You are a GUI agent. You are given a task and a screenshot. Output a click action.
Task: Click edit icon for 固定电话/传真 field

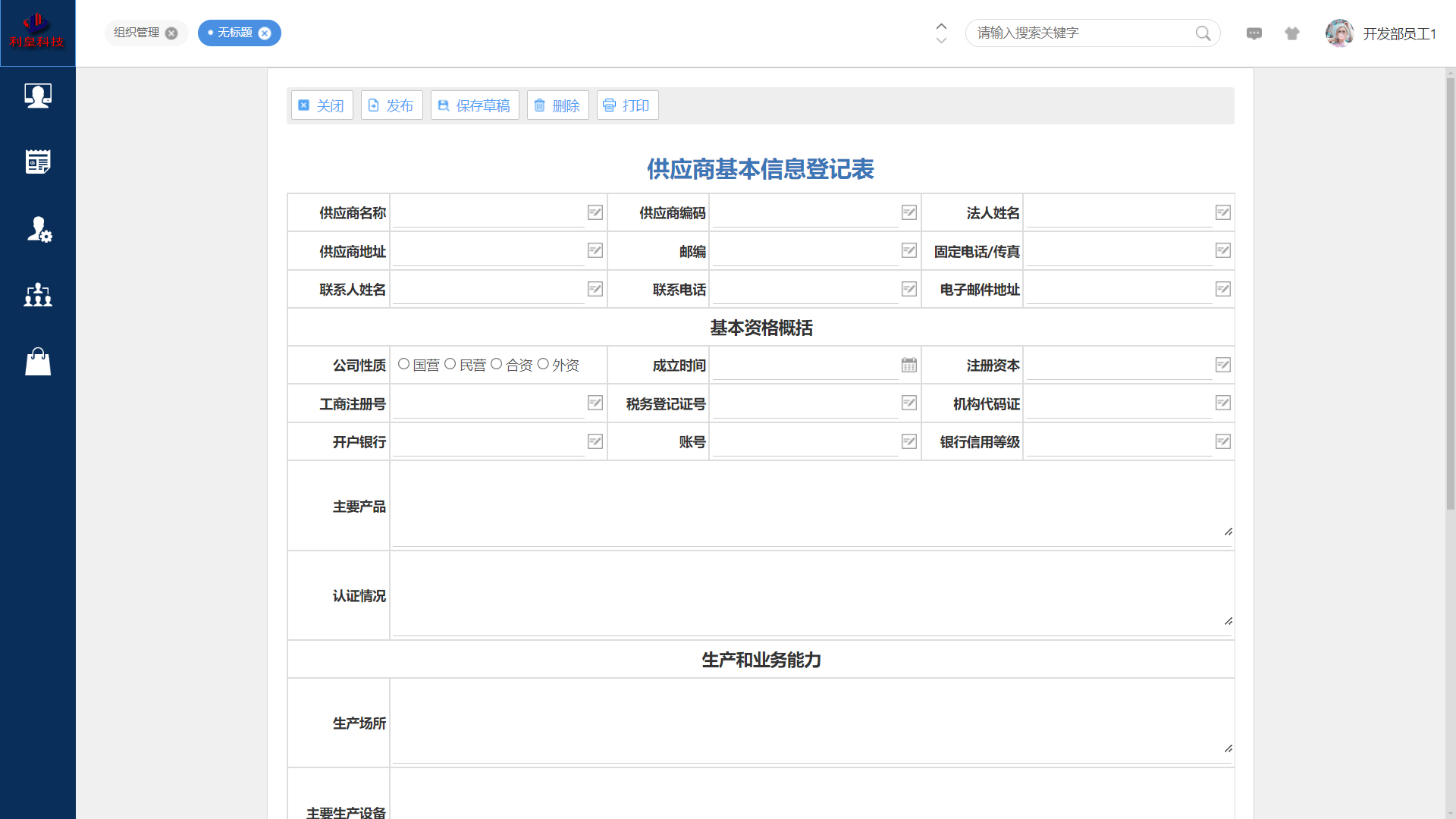click(x=1223, y=250)
